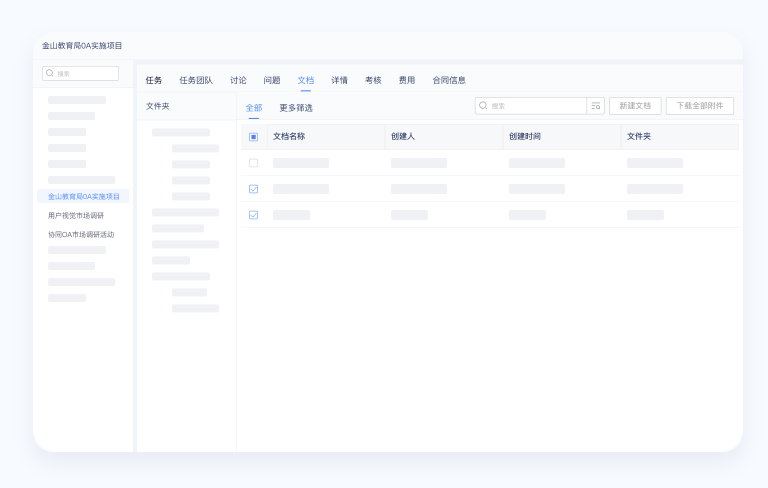Open the 更多筛选 filter options
The width and height of the screenshot is (768, 488).
click(296, 108)
